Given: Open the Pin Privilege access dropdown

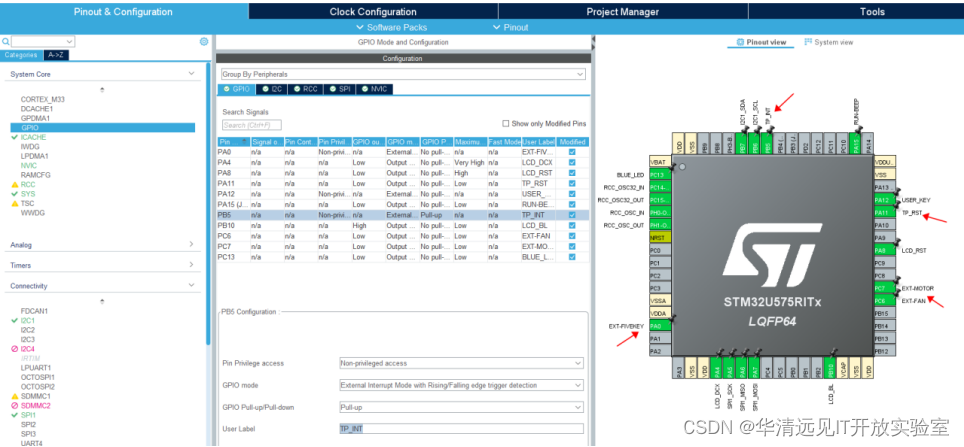Looking at the screenshot, I should pos(461,363).
